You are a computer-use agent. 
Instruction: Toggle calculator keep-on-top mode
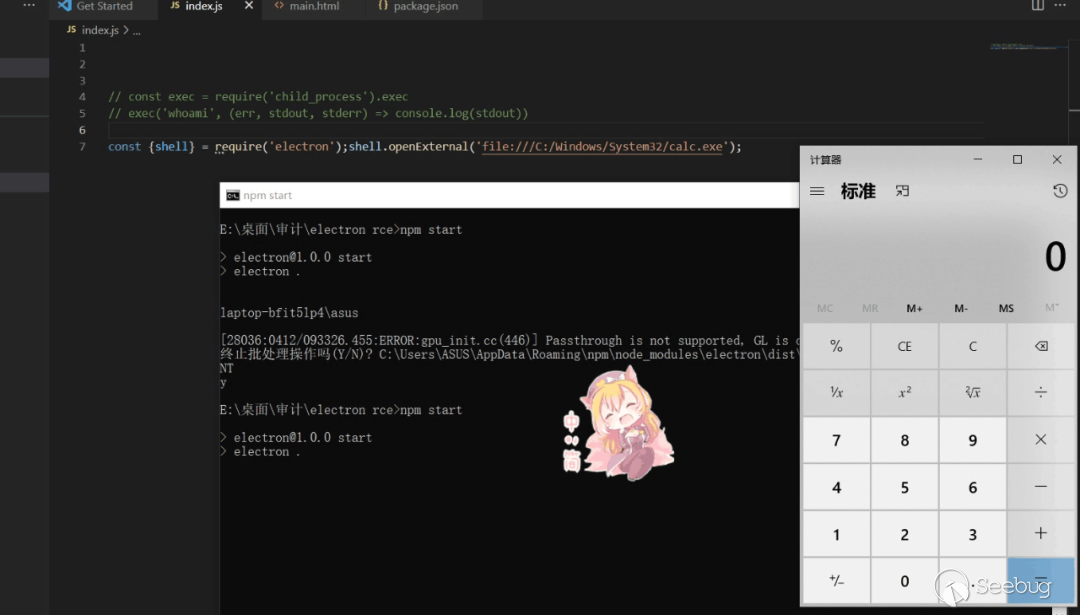point(902,191)
